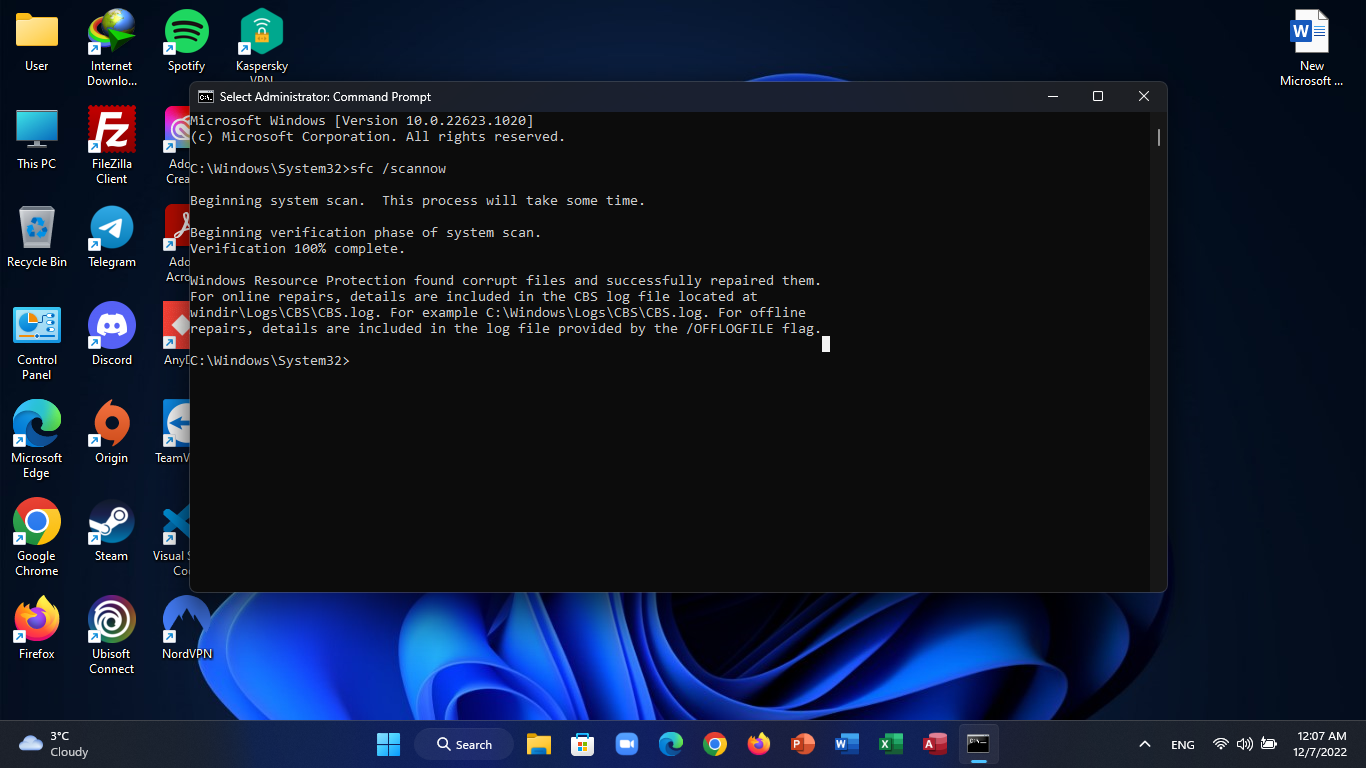
Task: Open Excel from the taskbar
Action: pos(891,744)
